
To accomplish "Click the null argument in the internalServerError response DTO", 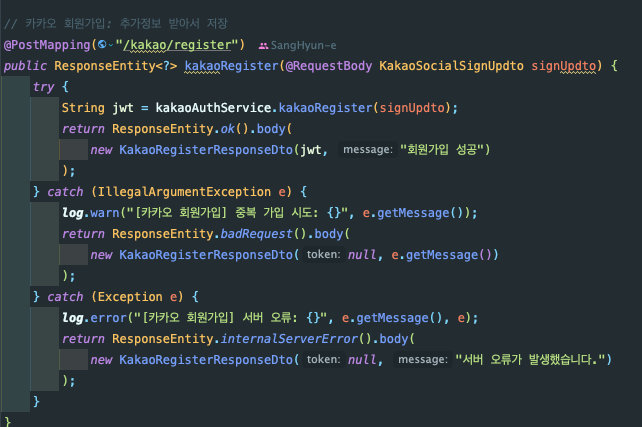I will click(x=362, y=360).
